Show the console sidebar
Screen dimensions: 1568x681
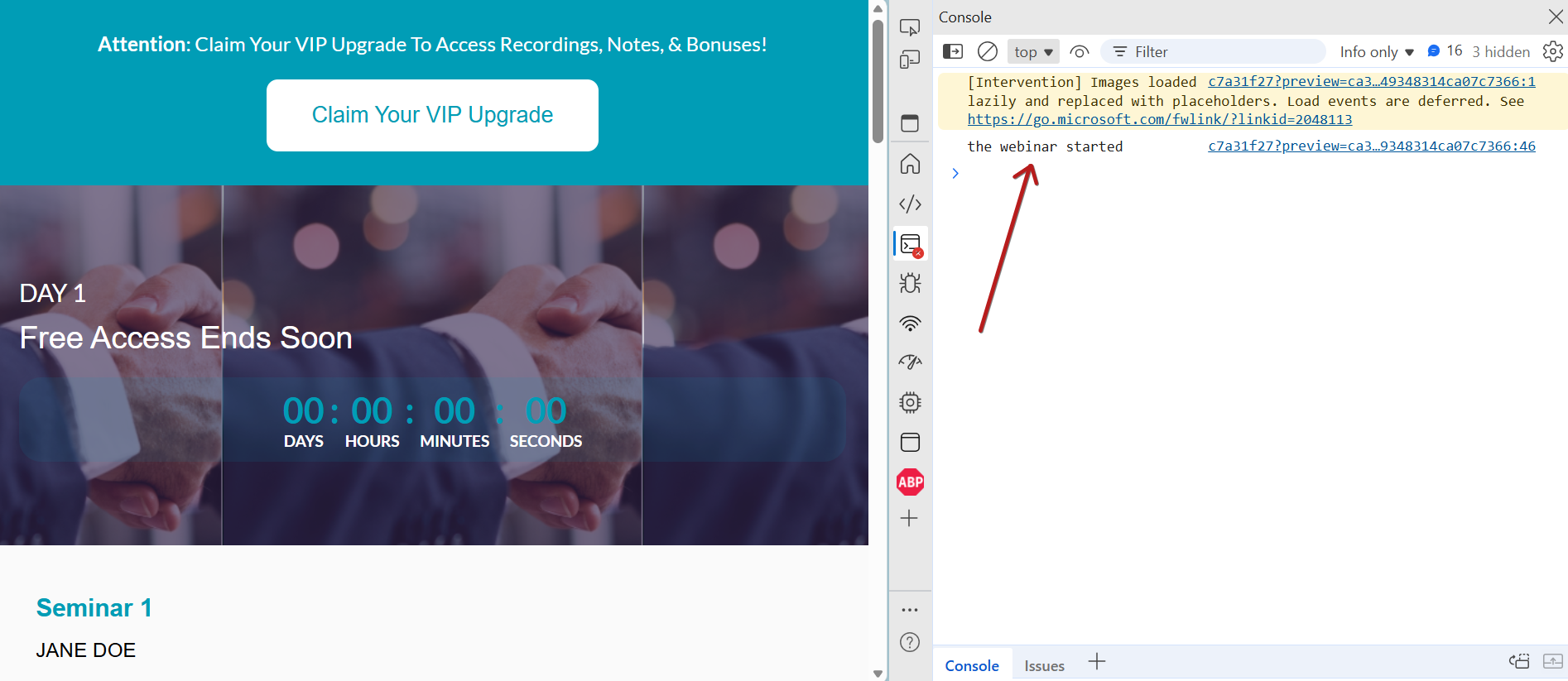pyautogui.click(x=953, y=51)
